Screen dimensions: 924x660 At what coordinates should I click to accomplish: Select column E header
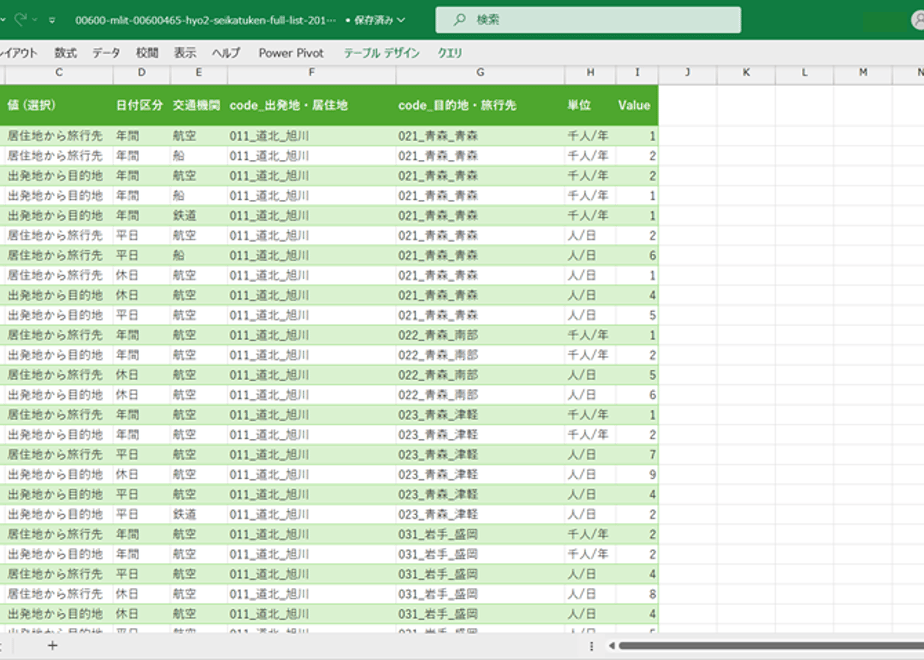tap(199, 72)
